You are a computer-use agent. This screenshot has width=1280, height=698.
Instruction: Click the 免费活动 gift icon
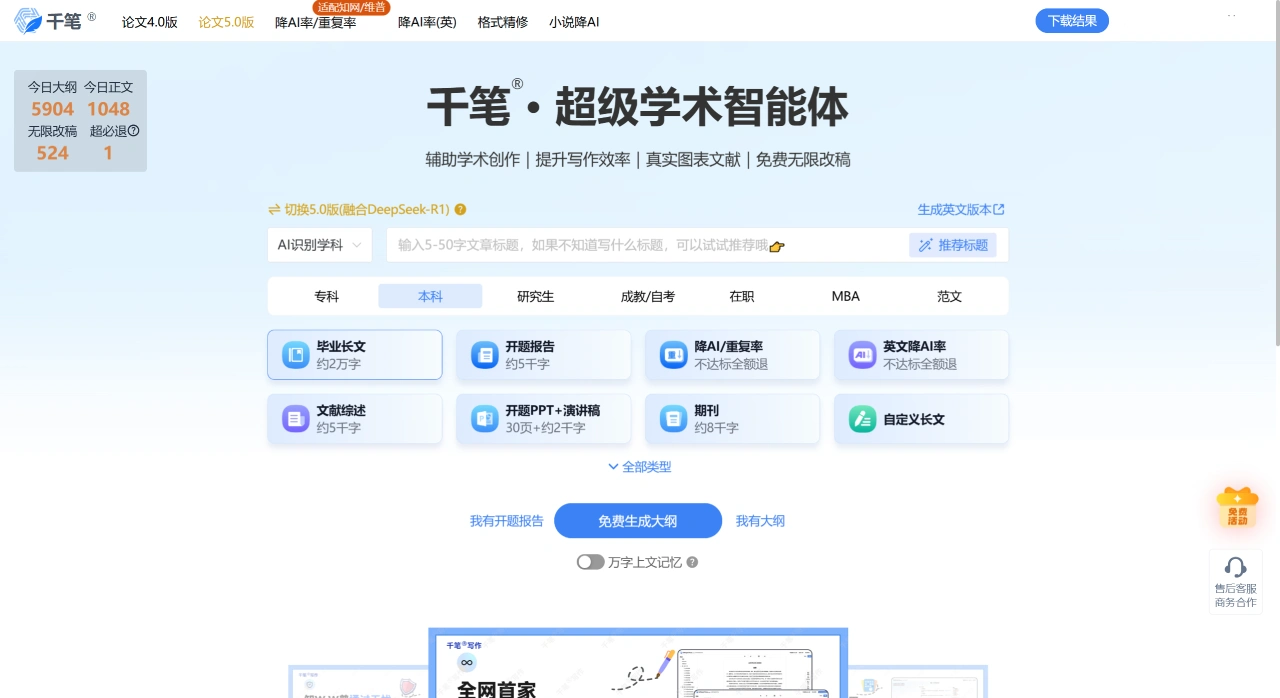pos(1237,506)
